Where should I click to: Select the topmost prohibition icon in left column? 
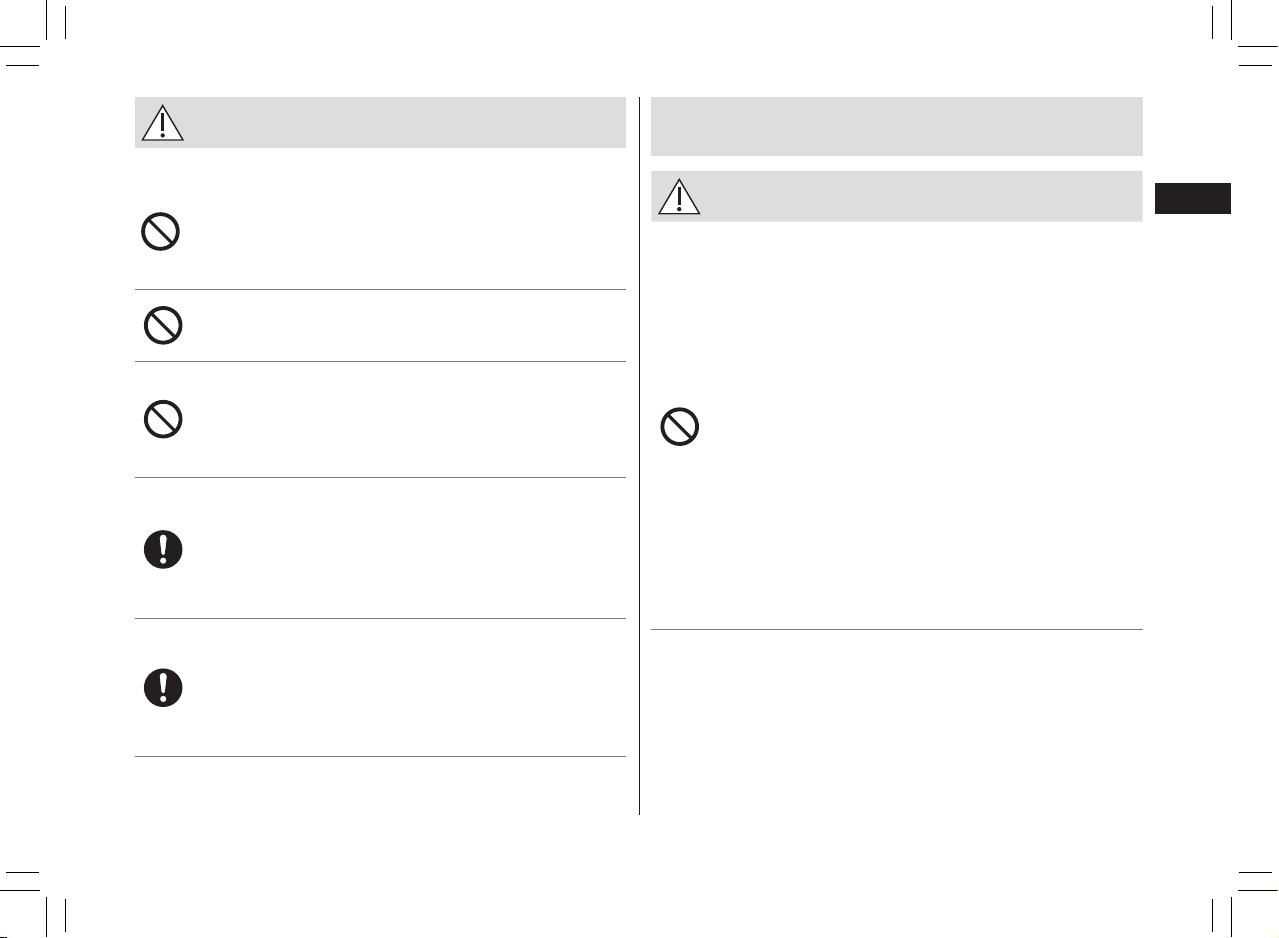pos(161,233)
